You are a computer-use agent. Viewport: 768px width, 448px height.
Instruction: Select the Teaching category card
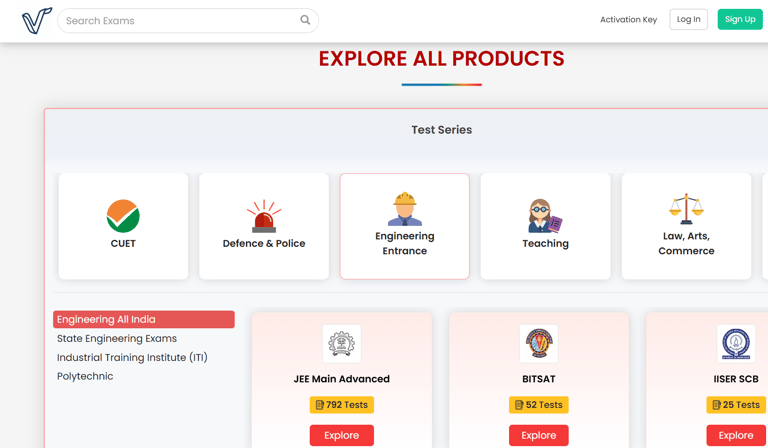546,226
